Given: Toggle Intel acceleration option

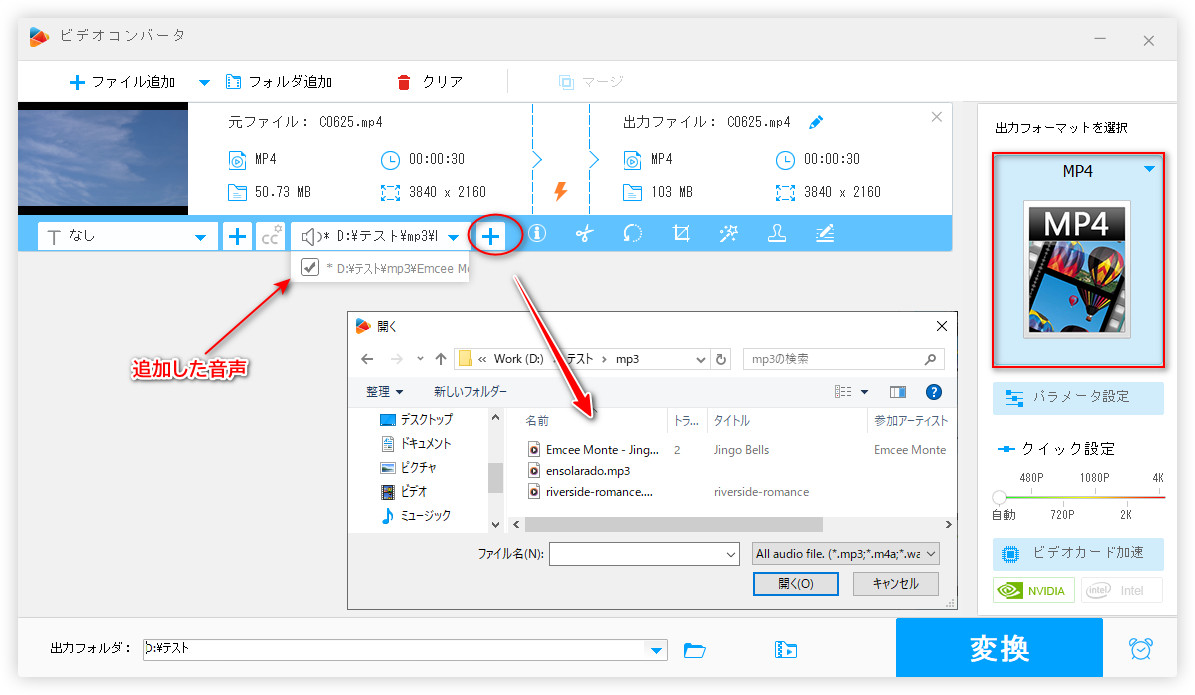Looking at the screenshot, I should click(x=1121, y=590).
